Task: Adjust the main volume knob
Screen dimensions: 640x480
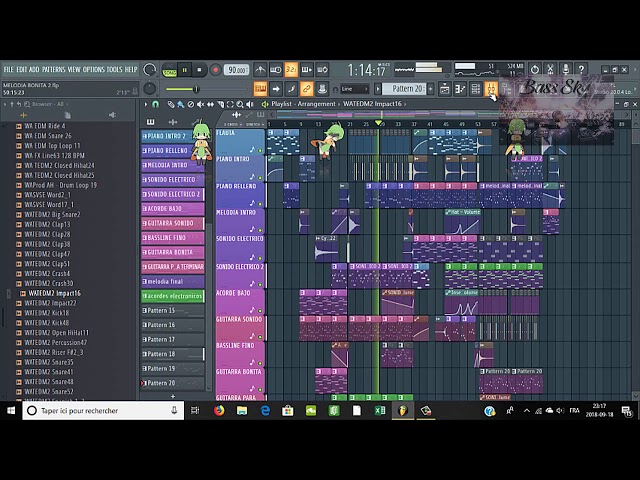Action: pyautogui.click(x=150, y=70)
